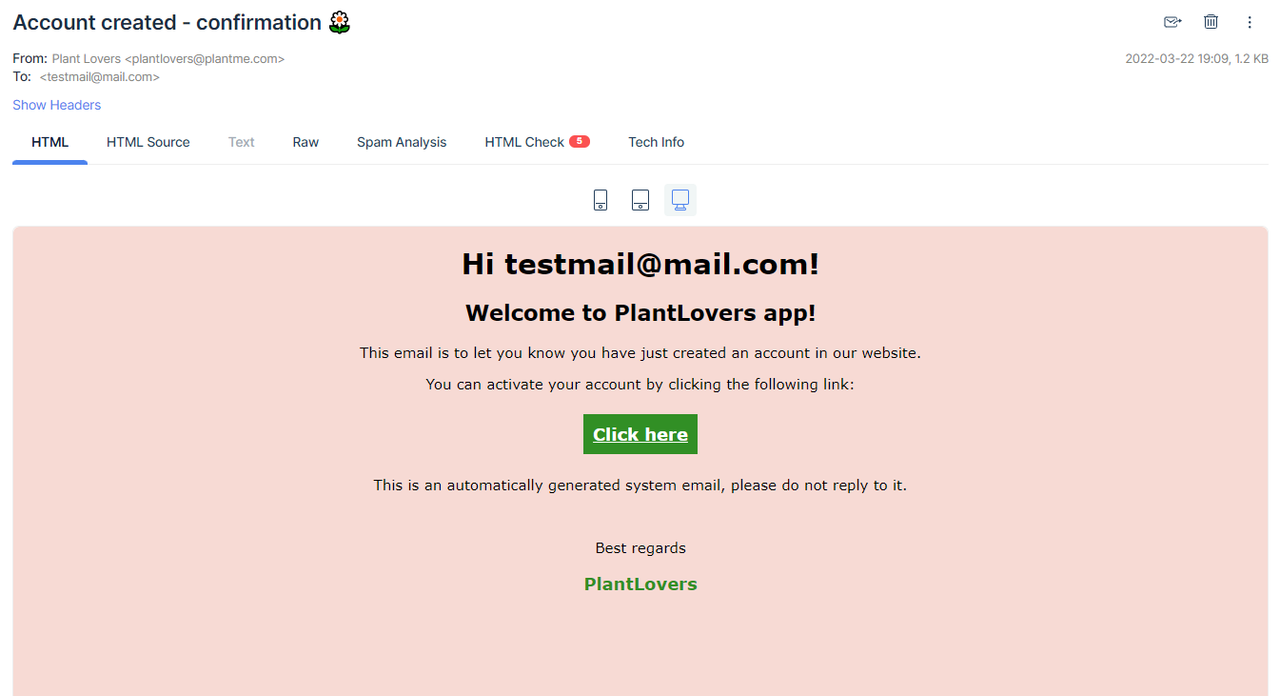Click the Best regards text
Image resolution: width=1280 pixels, height=696 pixels.
(x=640, y=548)
